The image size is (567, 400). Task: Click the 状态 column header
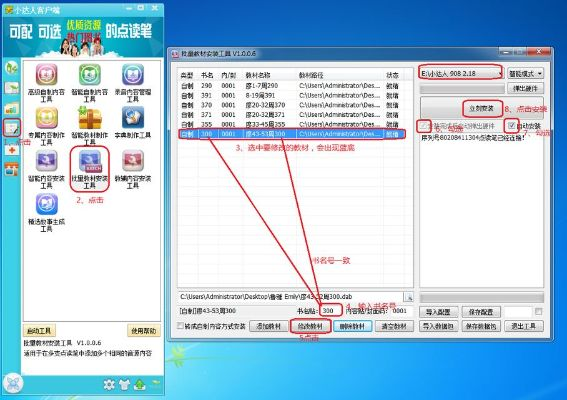(x=392, y=75)
